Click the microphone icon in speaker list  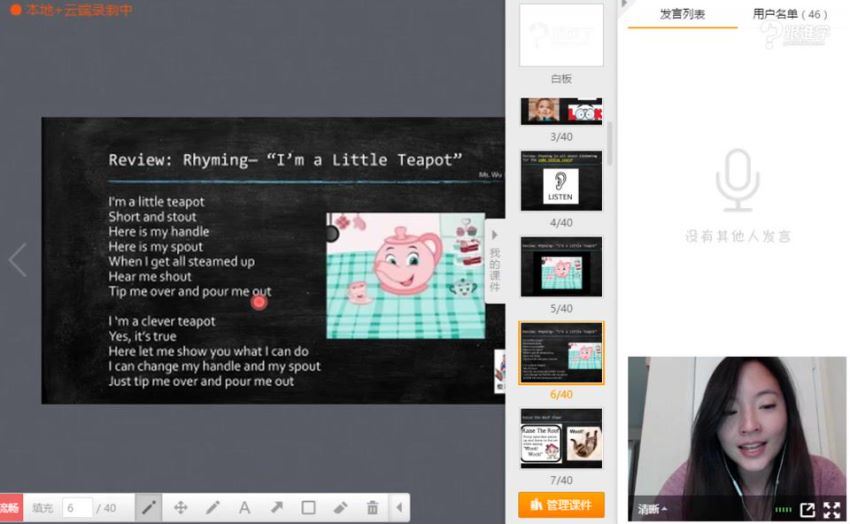coord(737,180)
